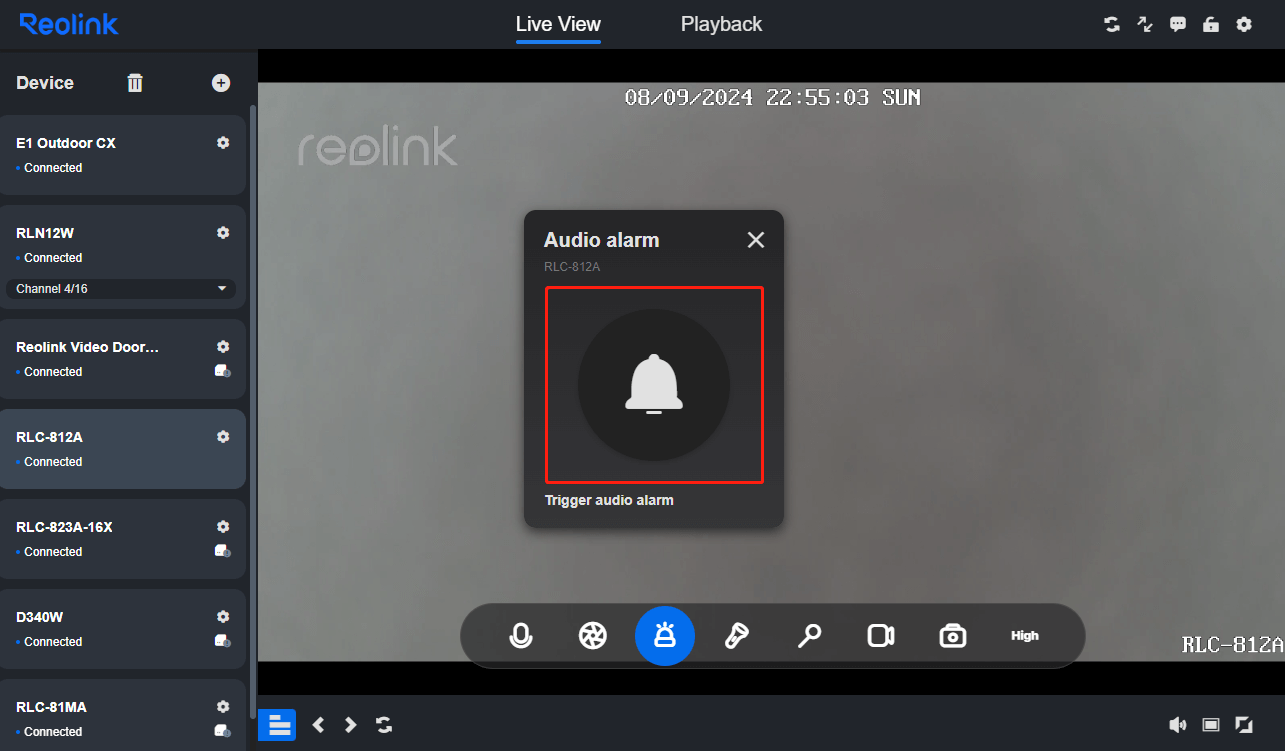Select the RLC-812A device card
1285x751 pixels.
tap(122, 449)
